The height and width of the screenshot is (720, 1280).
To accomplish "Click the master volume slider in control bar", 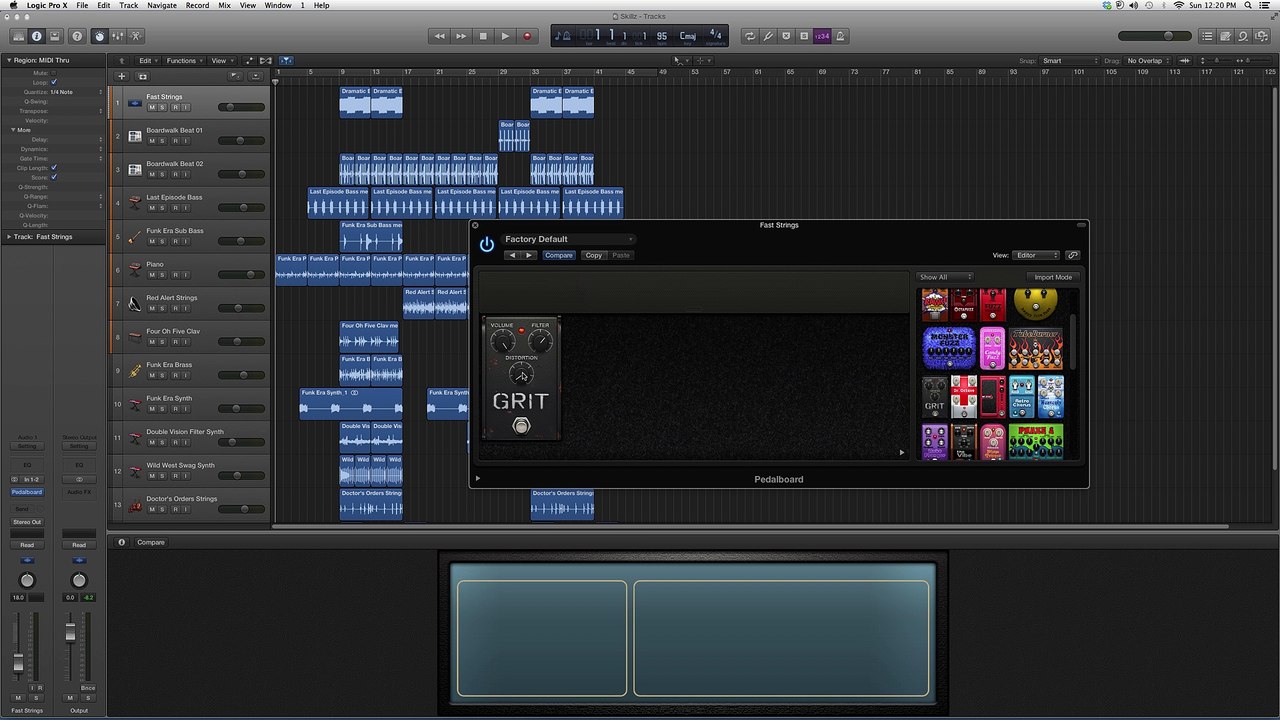I will coord(1153,36).
